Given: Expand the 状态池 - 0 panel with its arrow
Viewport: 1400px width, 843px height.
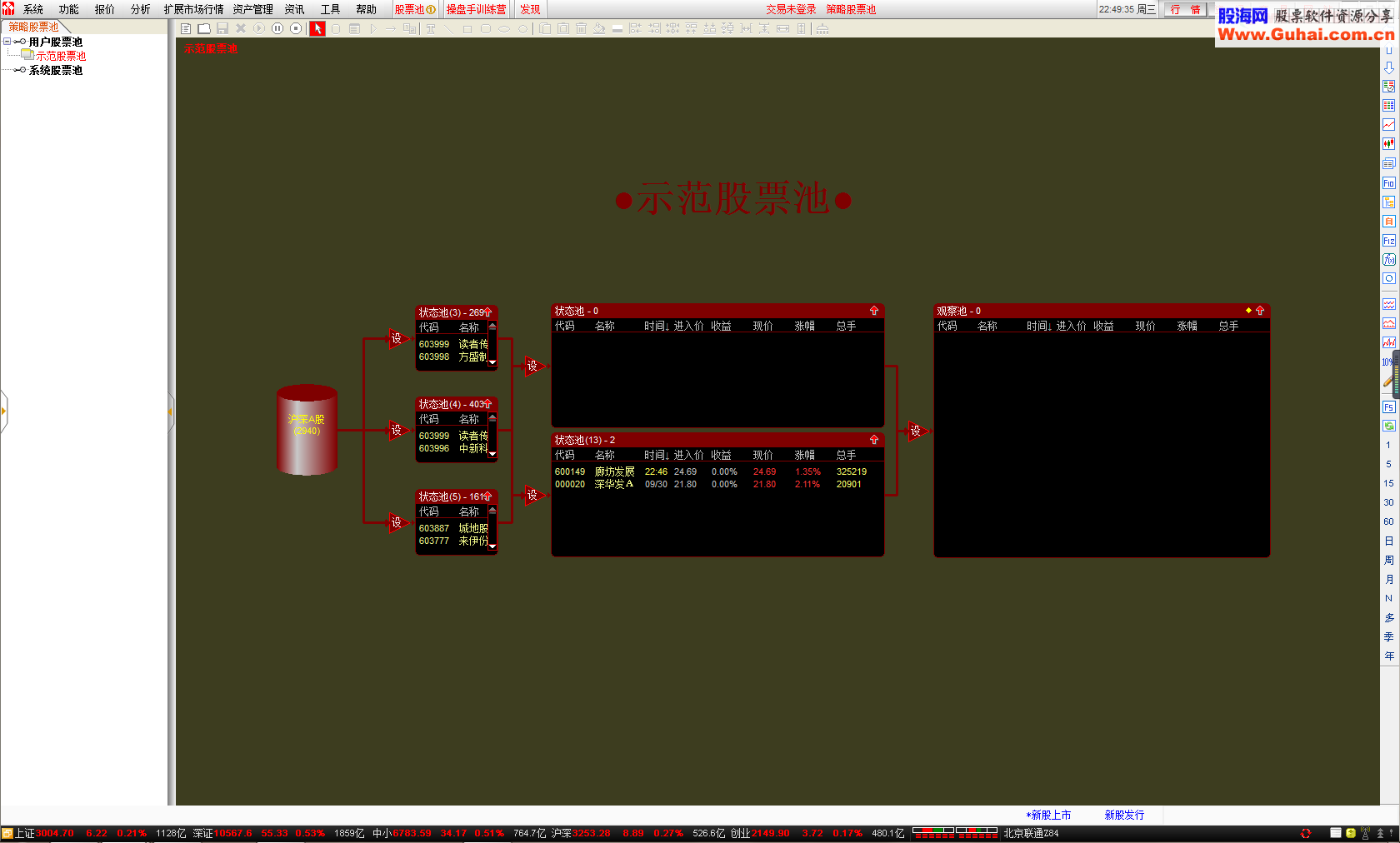Looking at the screenshot, I should pyautogui.click(x=874, y=311).
